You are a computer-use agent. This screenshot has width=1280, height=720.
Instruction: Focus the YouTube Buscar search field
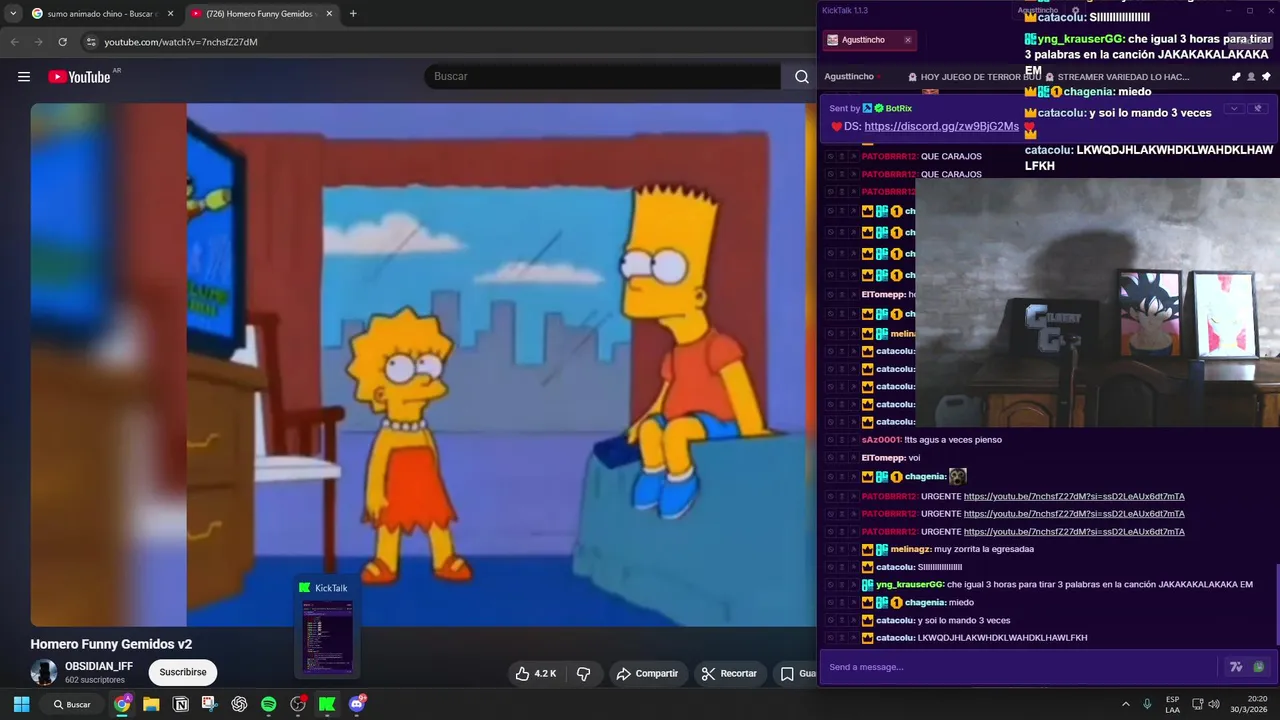pyautogui.click(x=602, y=77)
